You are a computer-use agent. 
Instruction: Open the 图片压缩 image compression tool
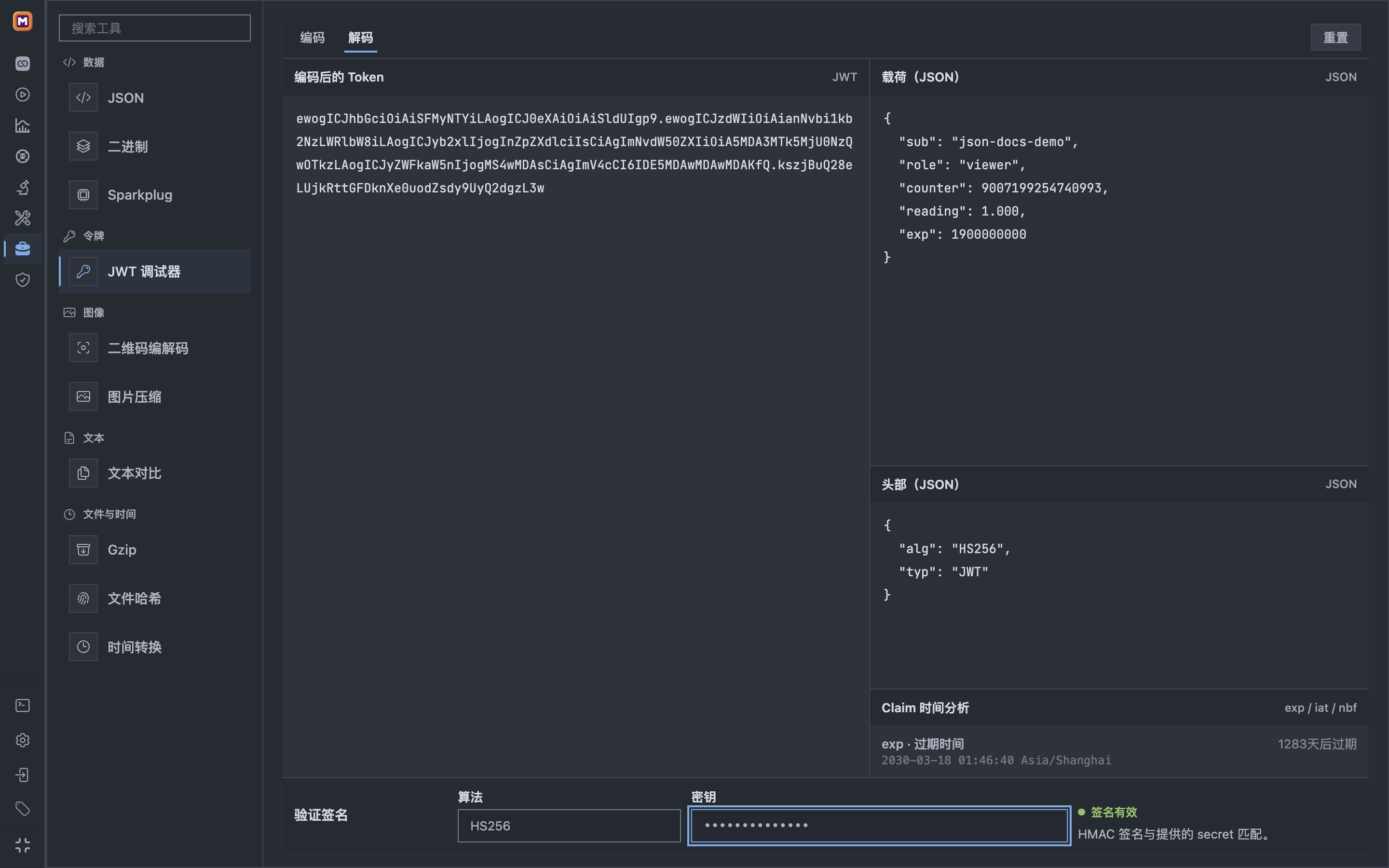pyautogui.click(x=155, y=397)
